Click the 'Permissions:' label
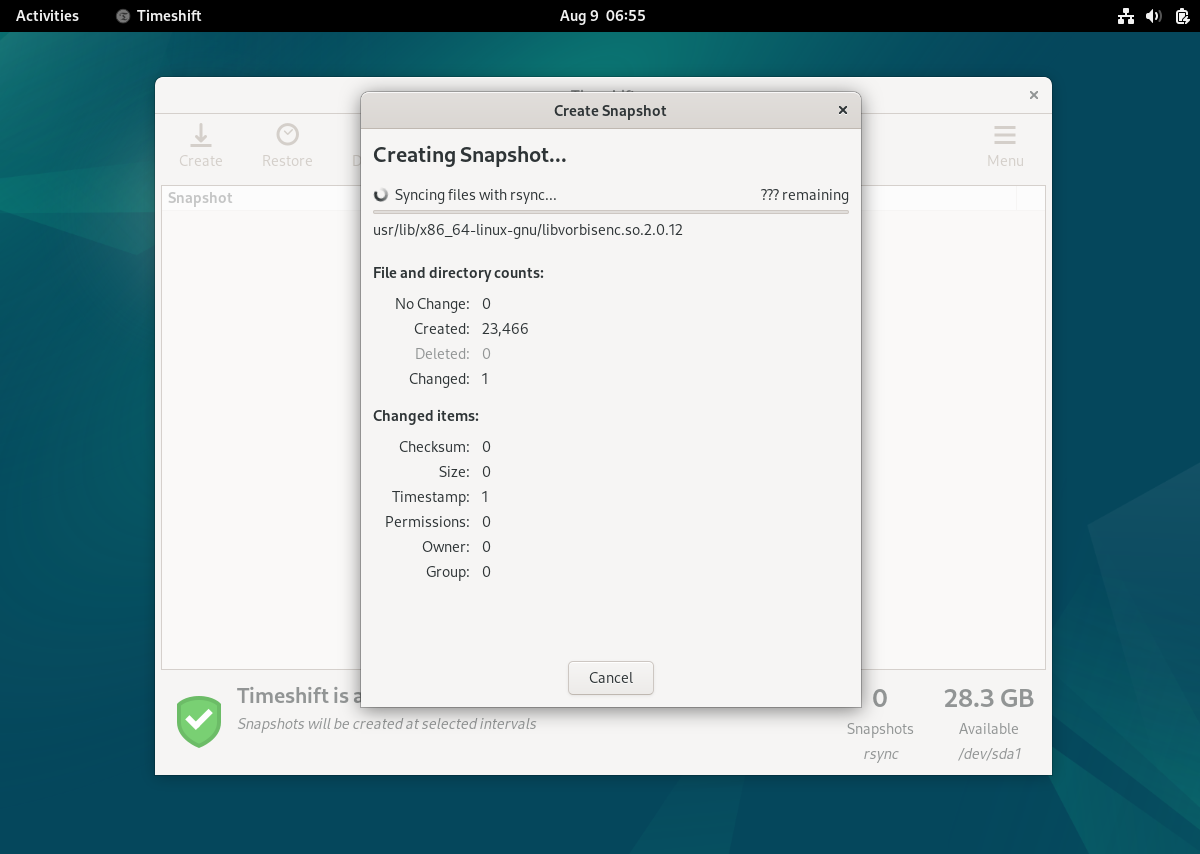The height and width of the screenshot is (854, 1200). tap(427, 522)
